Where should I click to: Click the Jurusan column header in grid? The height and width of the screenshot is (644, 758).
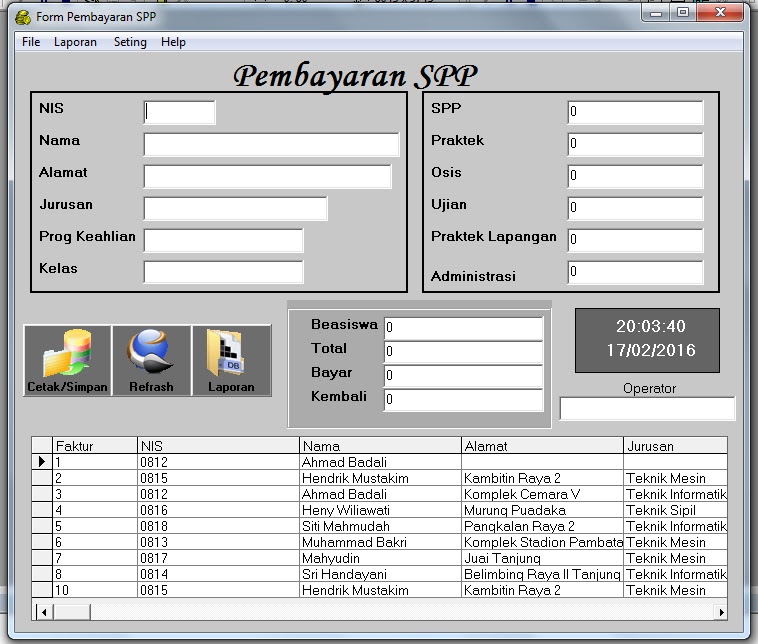pos(675,446)
